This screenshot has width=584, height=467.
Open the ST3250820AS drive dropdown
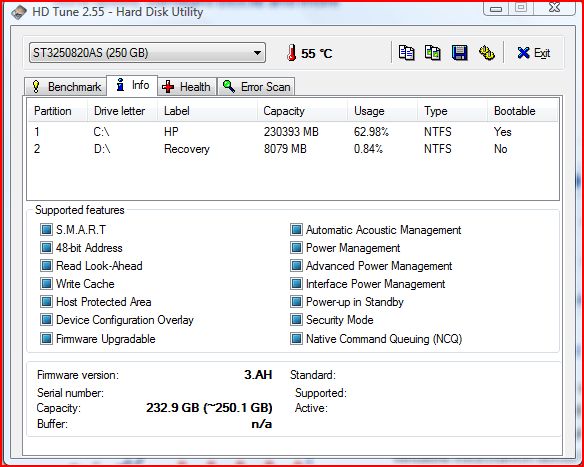pos(147,53)
